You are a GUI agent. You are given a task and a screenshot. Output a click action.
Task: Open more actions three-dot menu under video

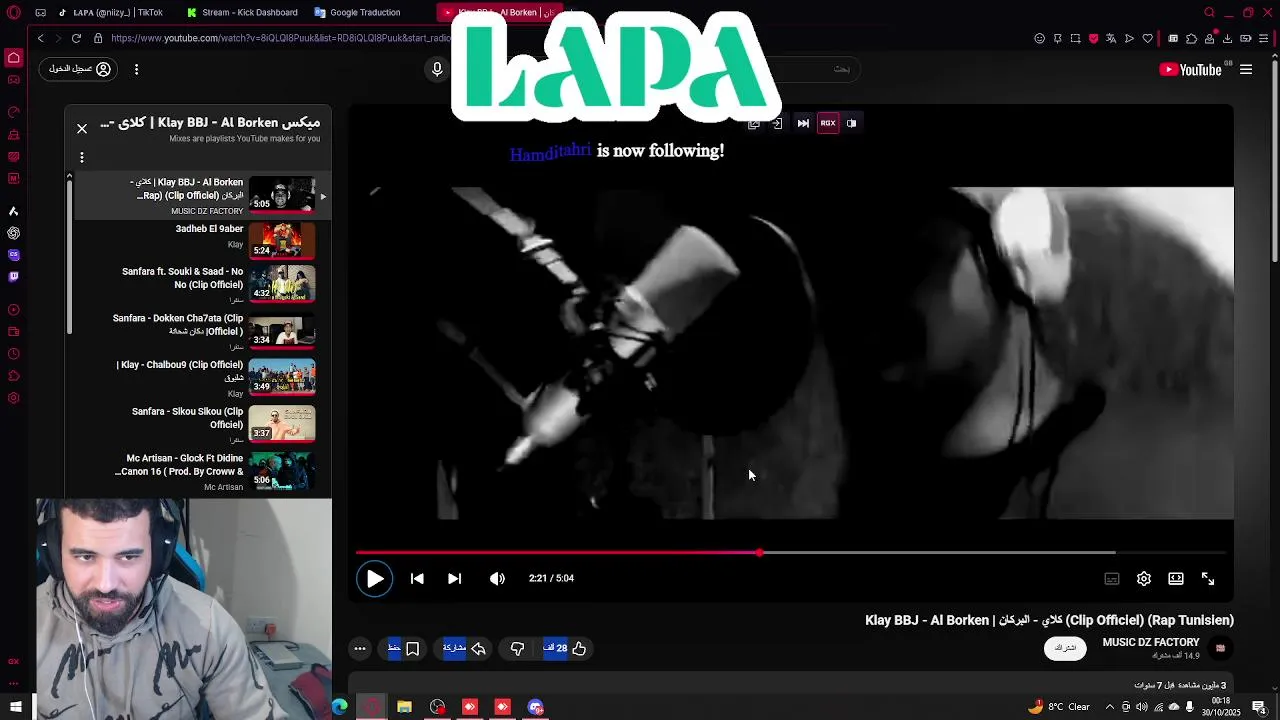(x=360, y=648)
